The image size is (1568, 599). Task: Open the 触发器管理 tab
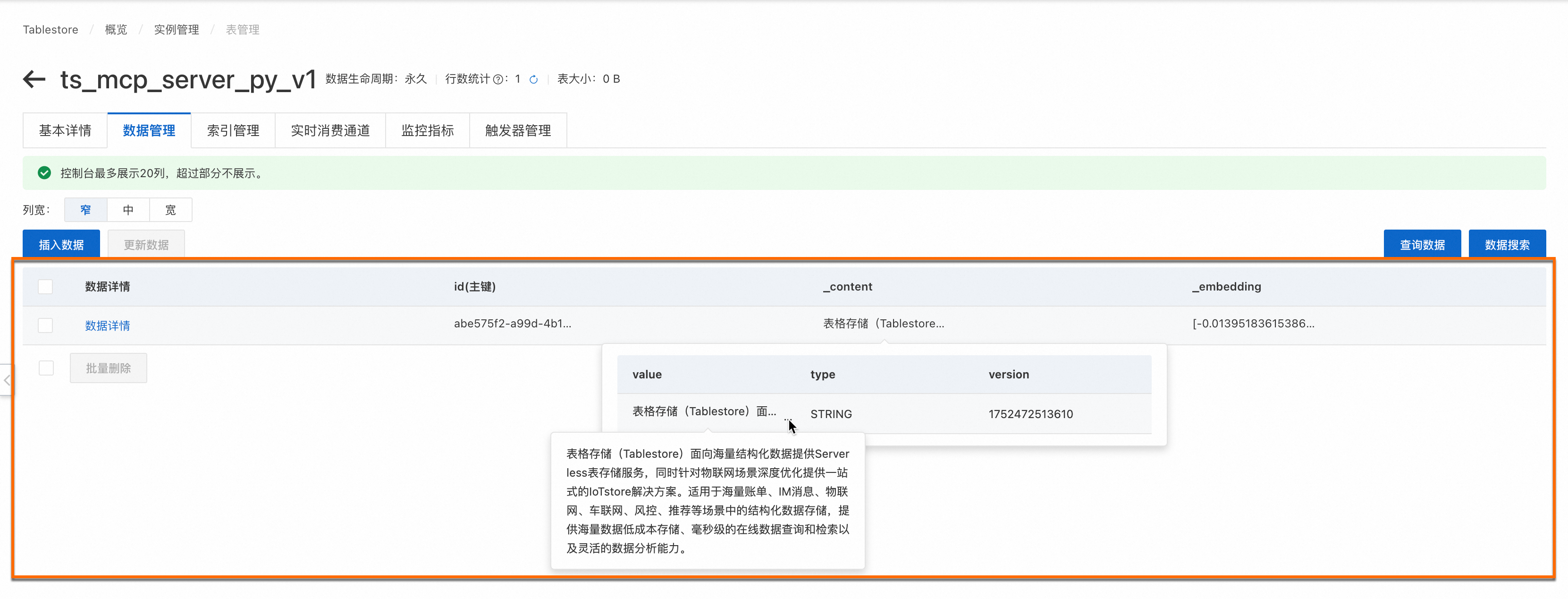(x=517, y=130)
